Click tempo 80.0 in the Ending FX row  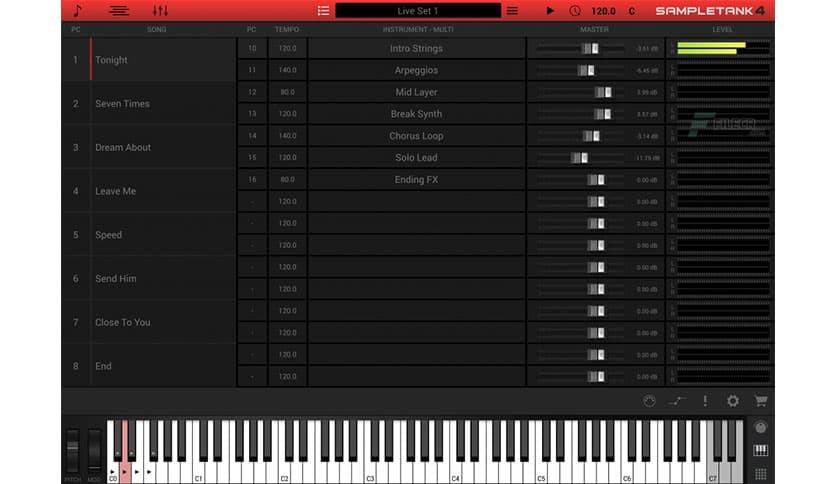[287, 180]
